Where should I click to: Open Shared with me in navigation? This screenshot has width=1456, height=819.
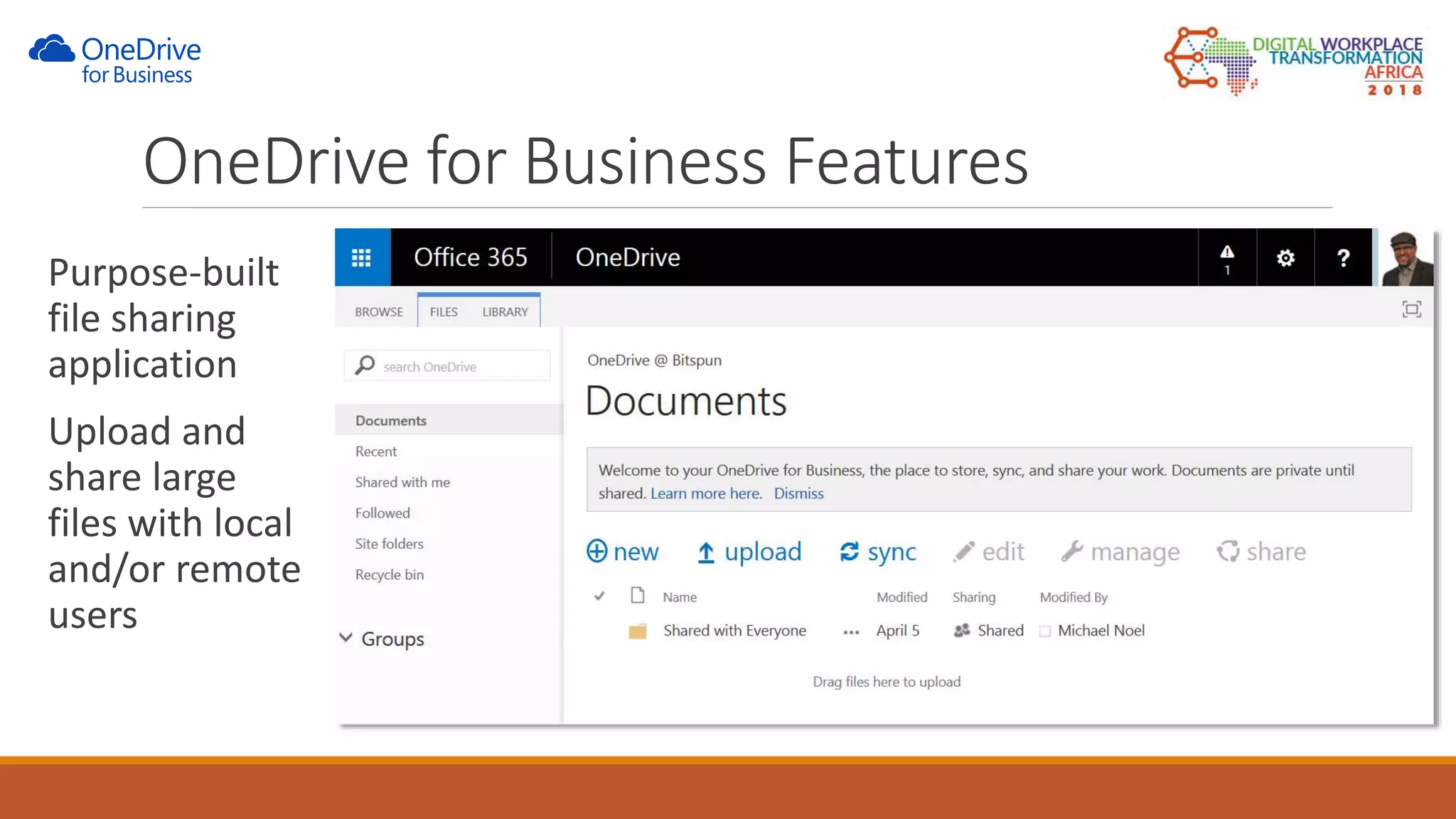tap(402, 482)
